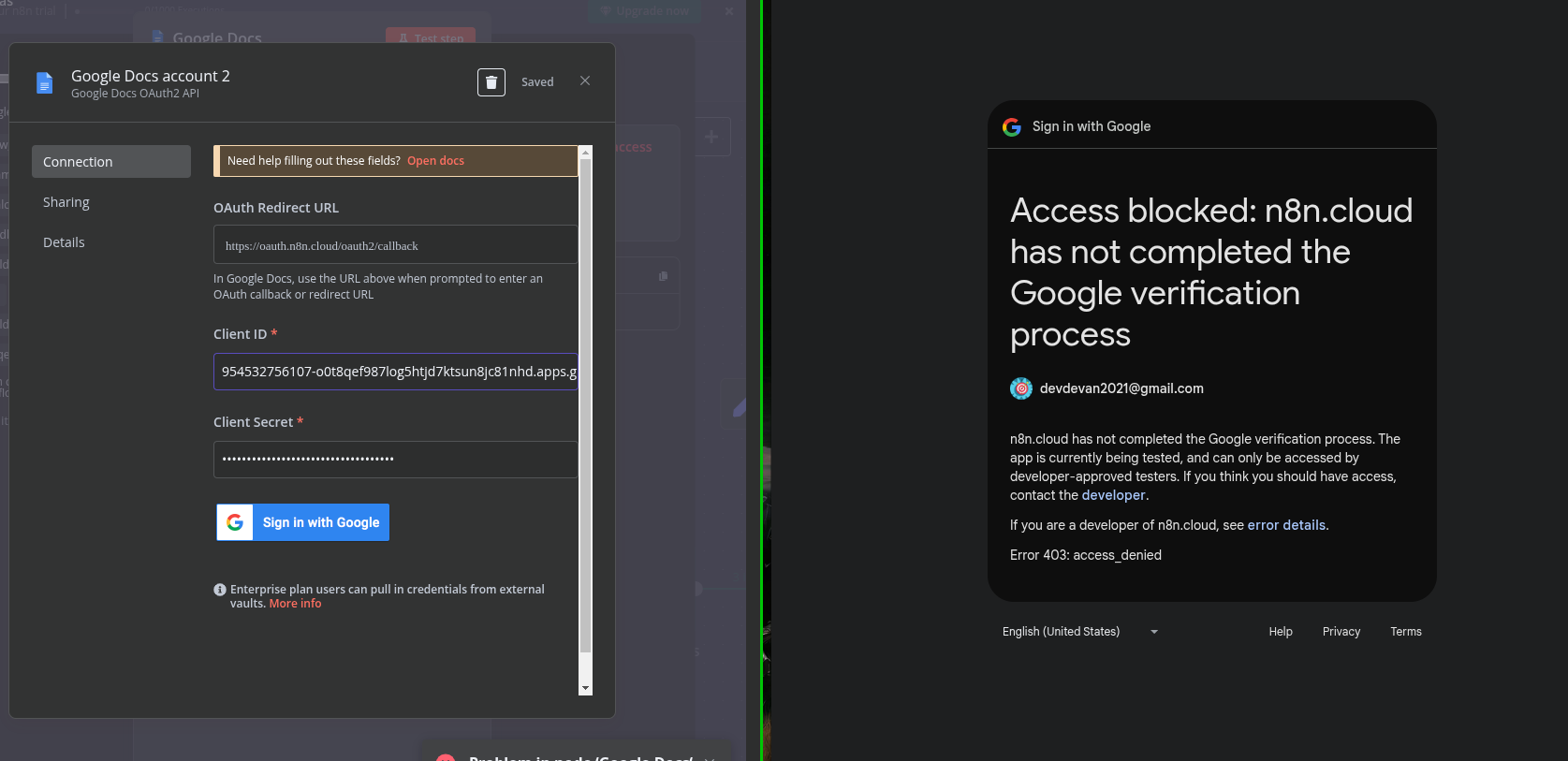Click the Google Docs file icon
The height and width of the screenshot is (761, 1568).
coord(44,83)
